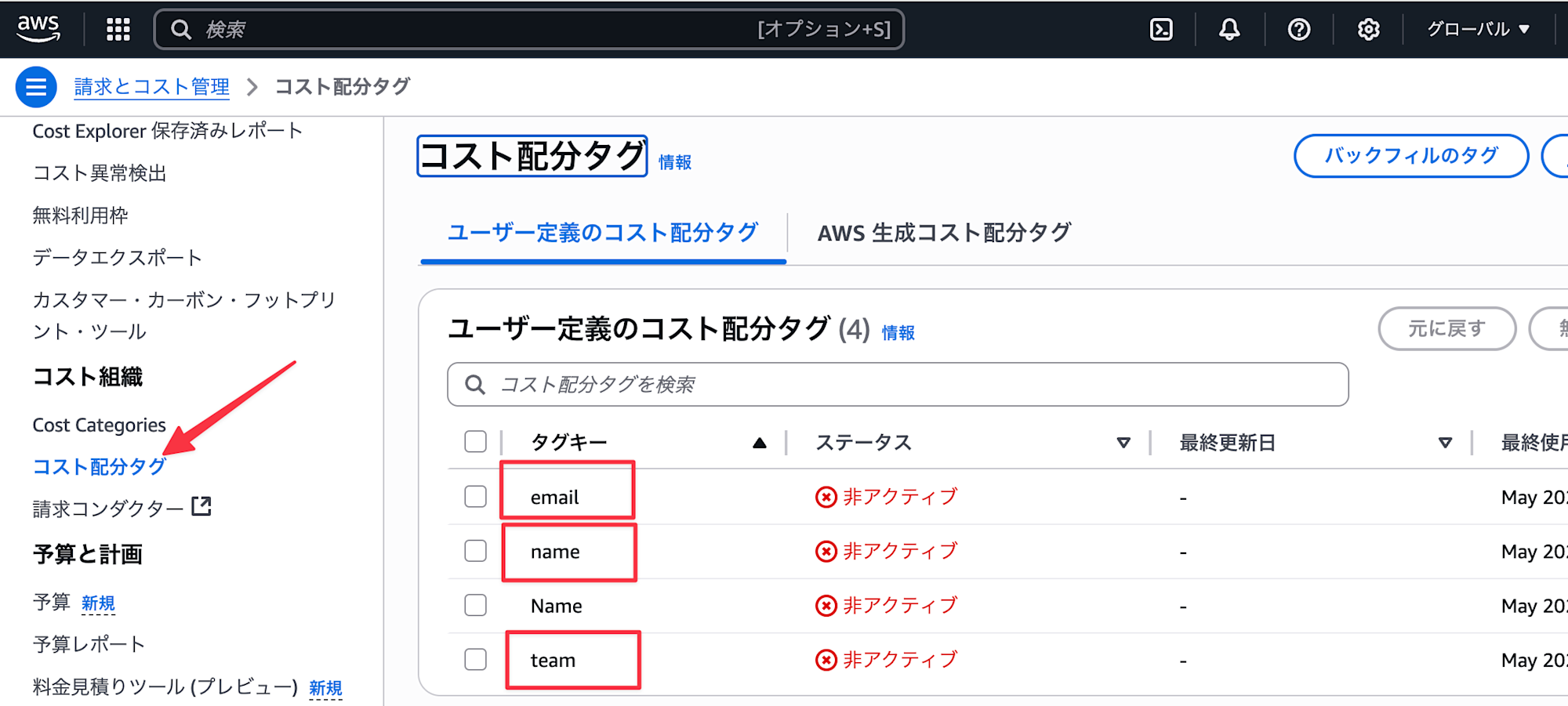Open 情報 link next to page title
This screenshot has width=1568, height=706.
[x=675, y=162]
